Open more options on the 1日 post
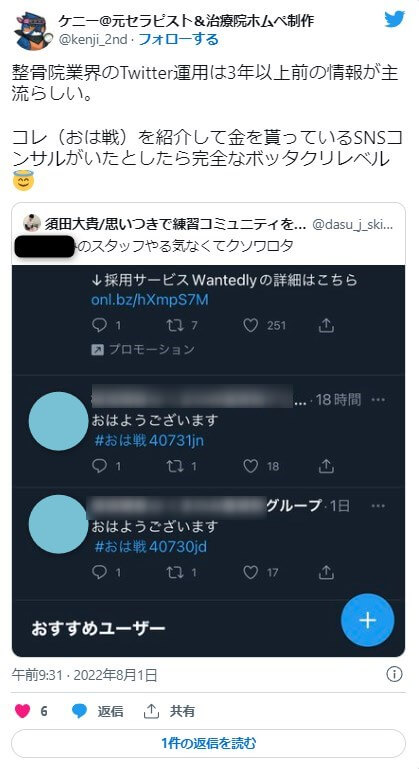 (x=378, y=506)
